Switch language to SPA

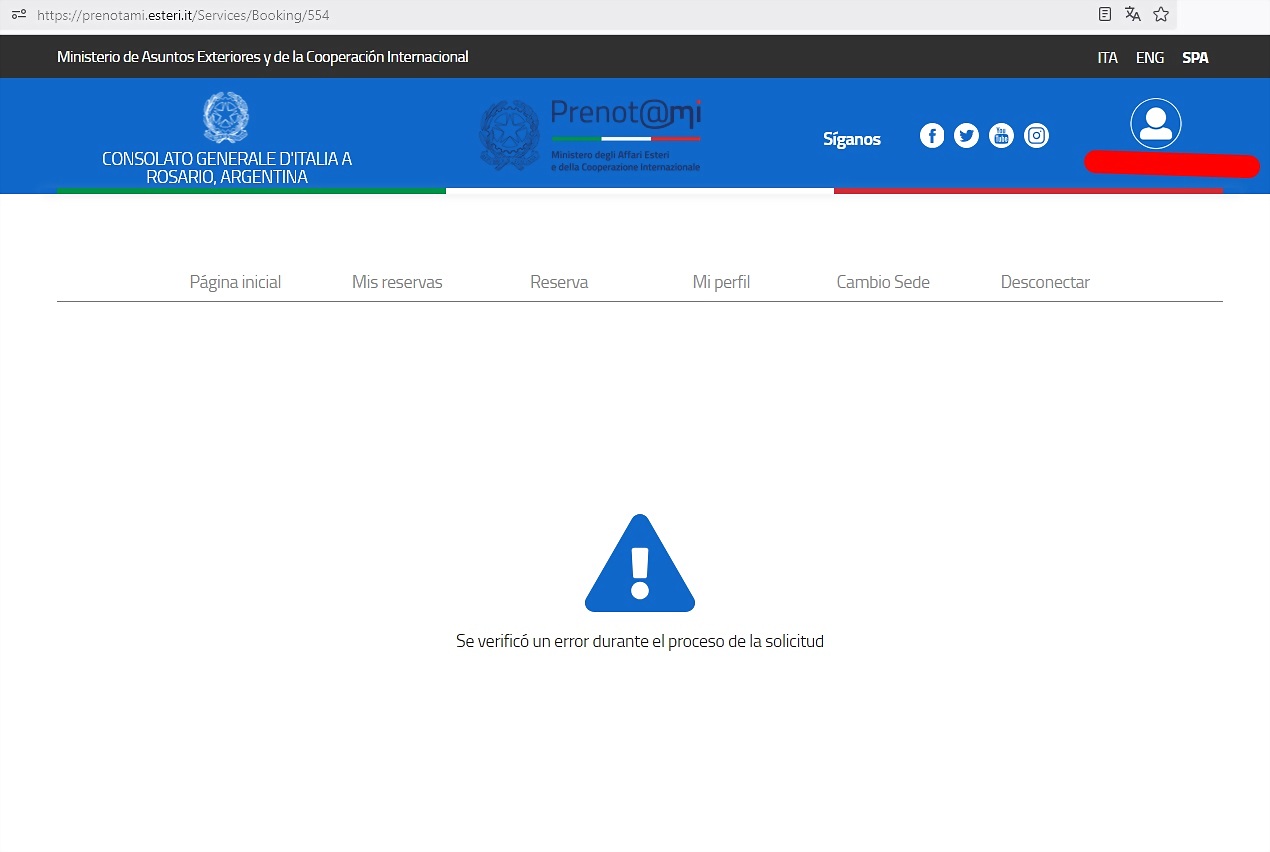click(x=1195, y=58)
